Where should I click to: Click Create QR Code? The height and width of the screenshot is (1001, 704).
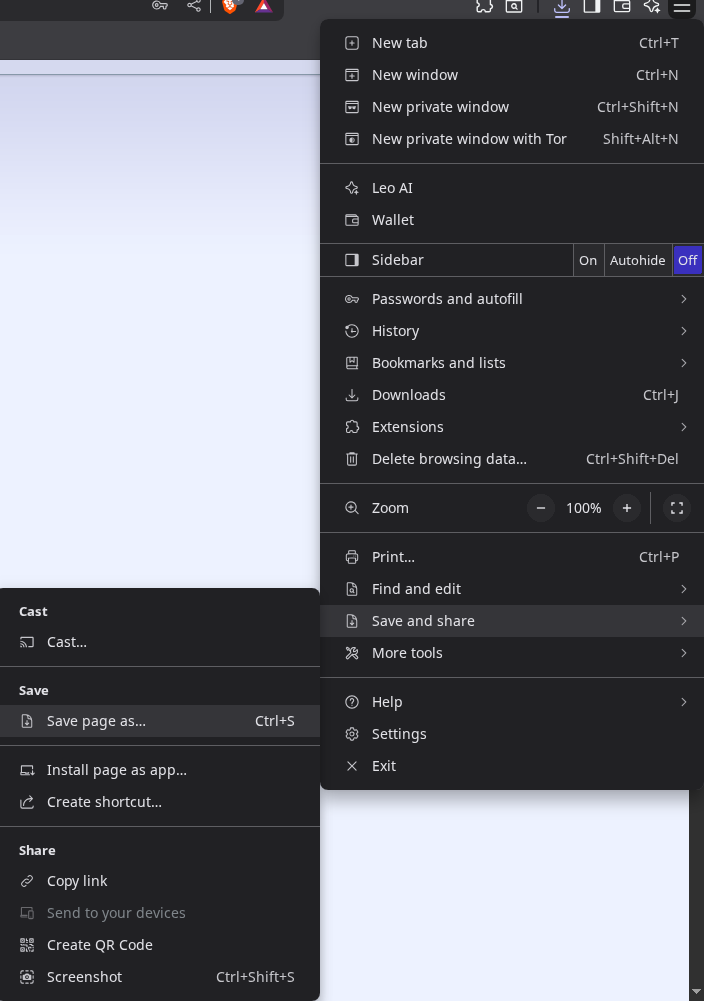point(100,945)
